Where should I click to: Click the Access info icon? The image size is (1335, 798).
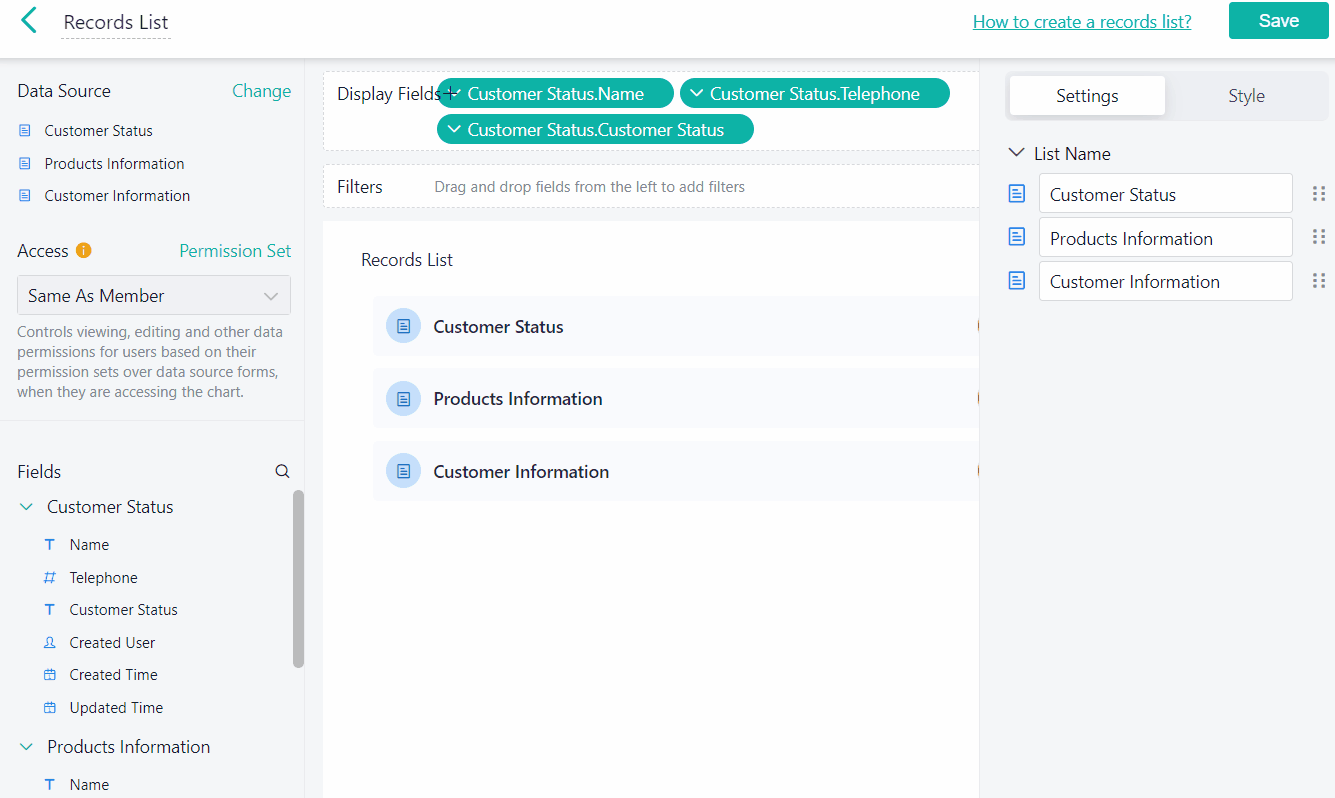pyautogui.click(x=84, y=251)
